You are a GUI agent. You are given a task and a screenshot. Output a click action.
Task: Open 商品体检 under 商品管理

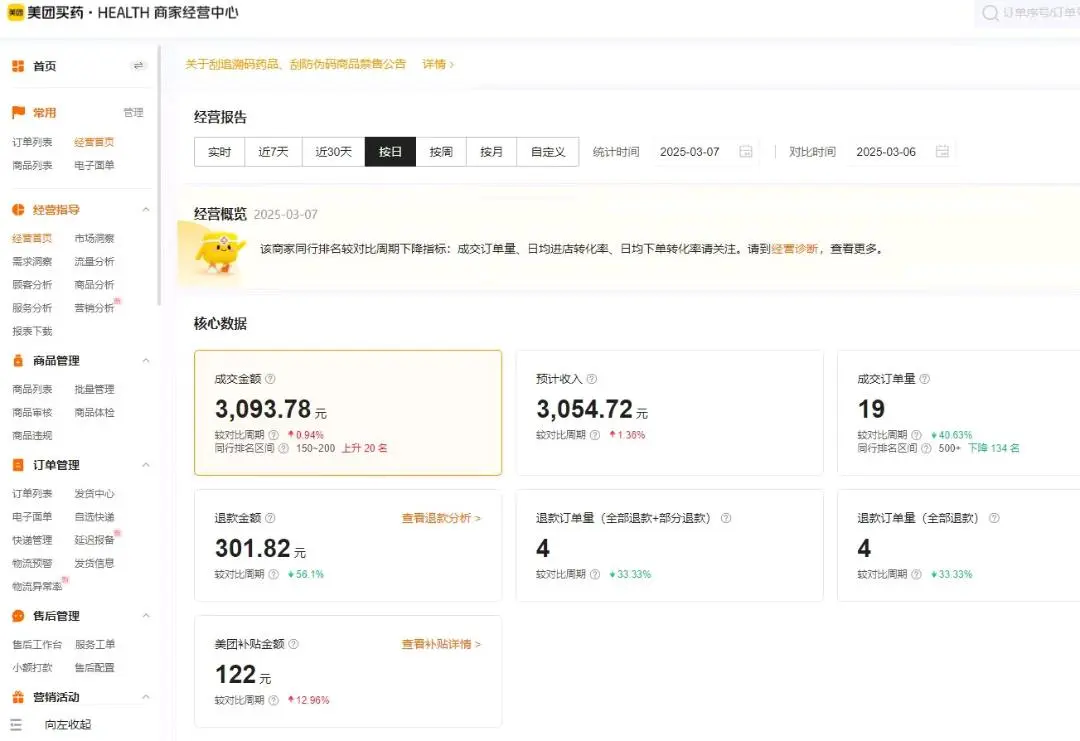[x=94, y=413]
